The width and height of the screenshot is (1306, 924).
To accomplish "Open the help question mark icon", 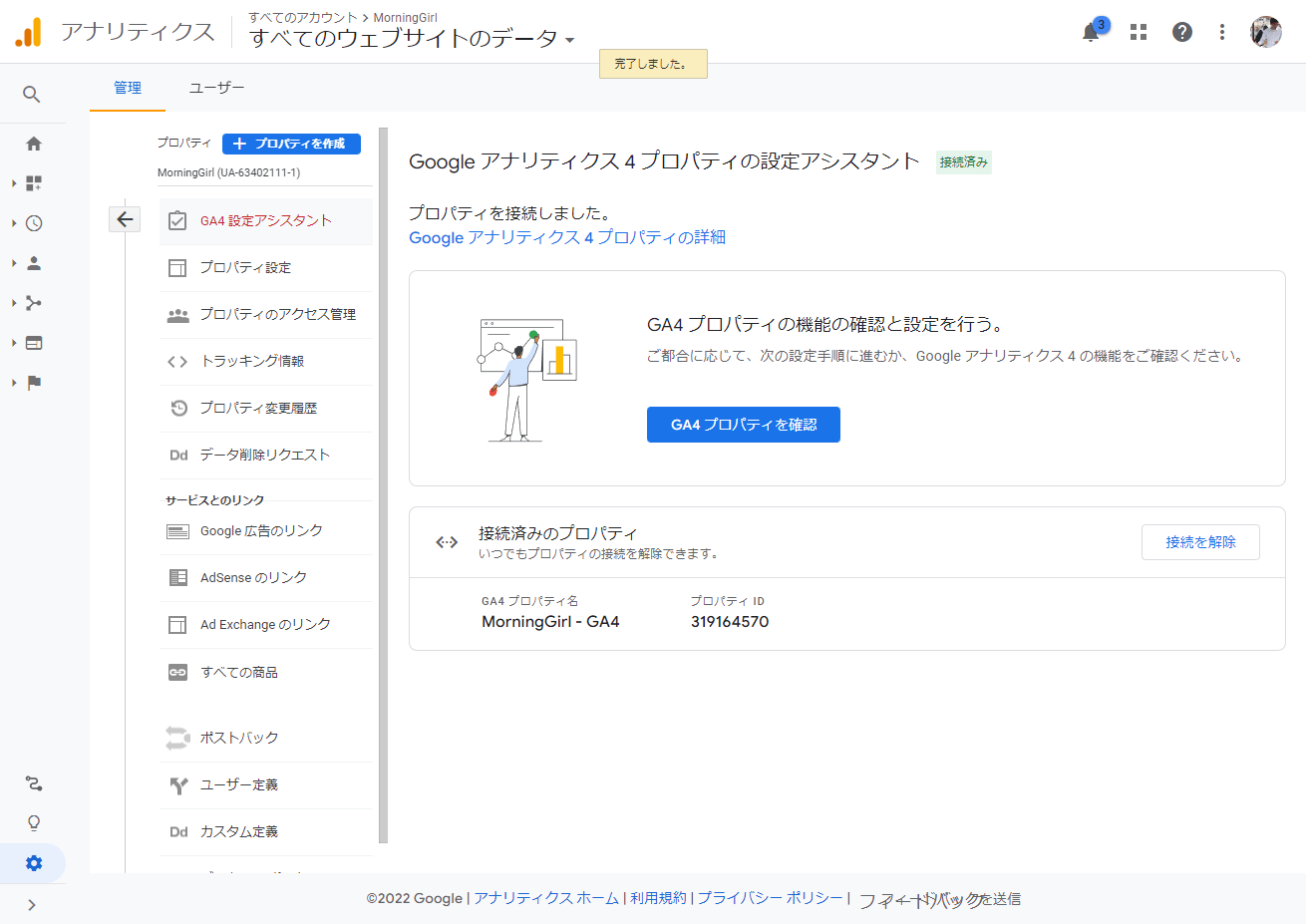I will coord(1182,32).
